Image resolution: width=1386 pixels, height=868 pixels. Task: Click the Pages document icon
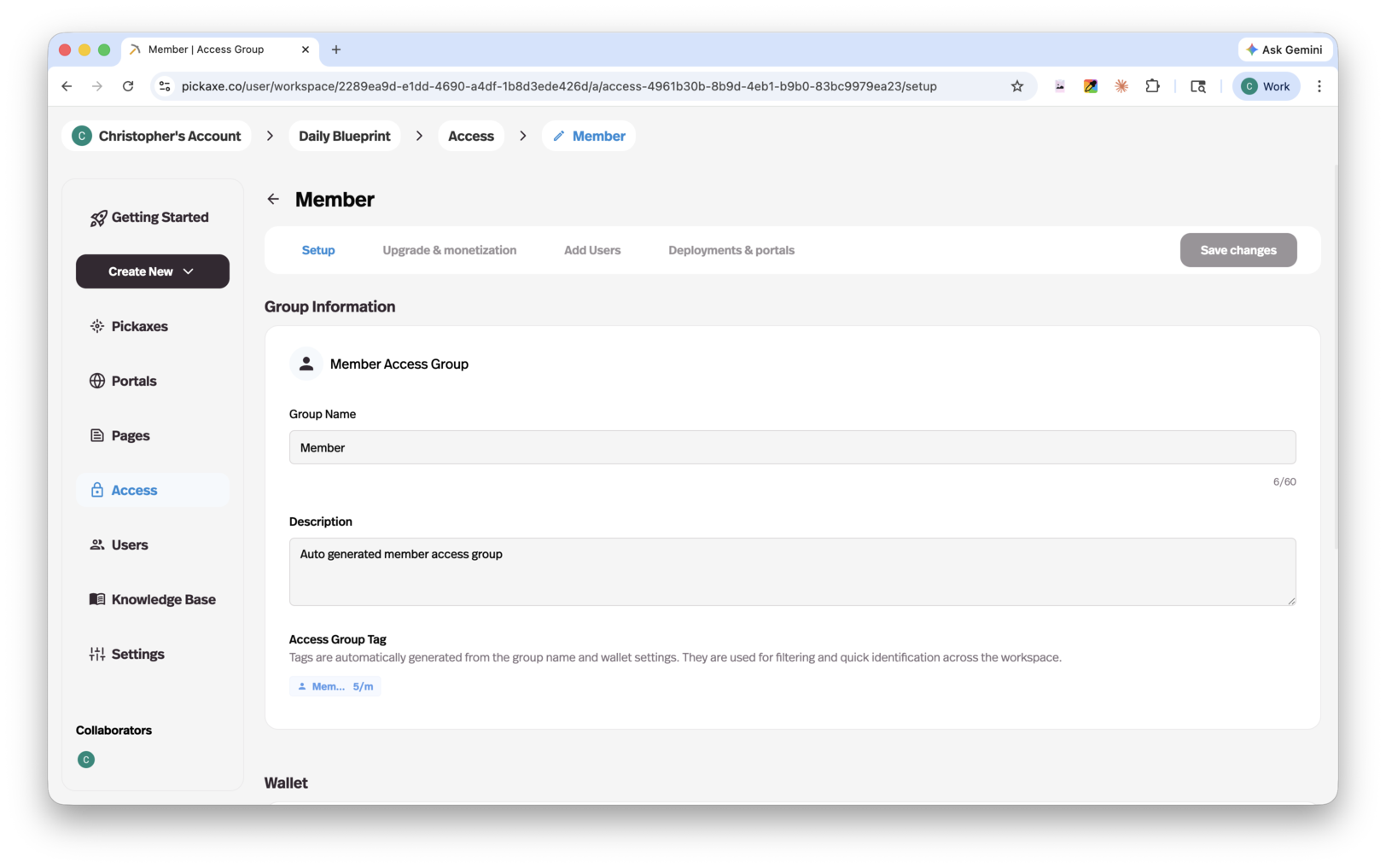tap(96, 435)
